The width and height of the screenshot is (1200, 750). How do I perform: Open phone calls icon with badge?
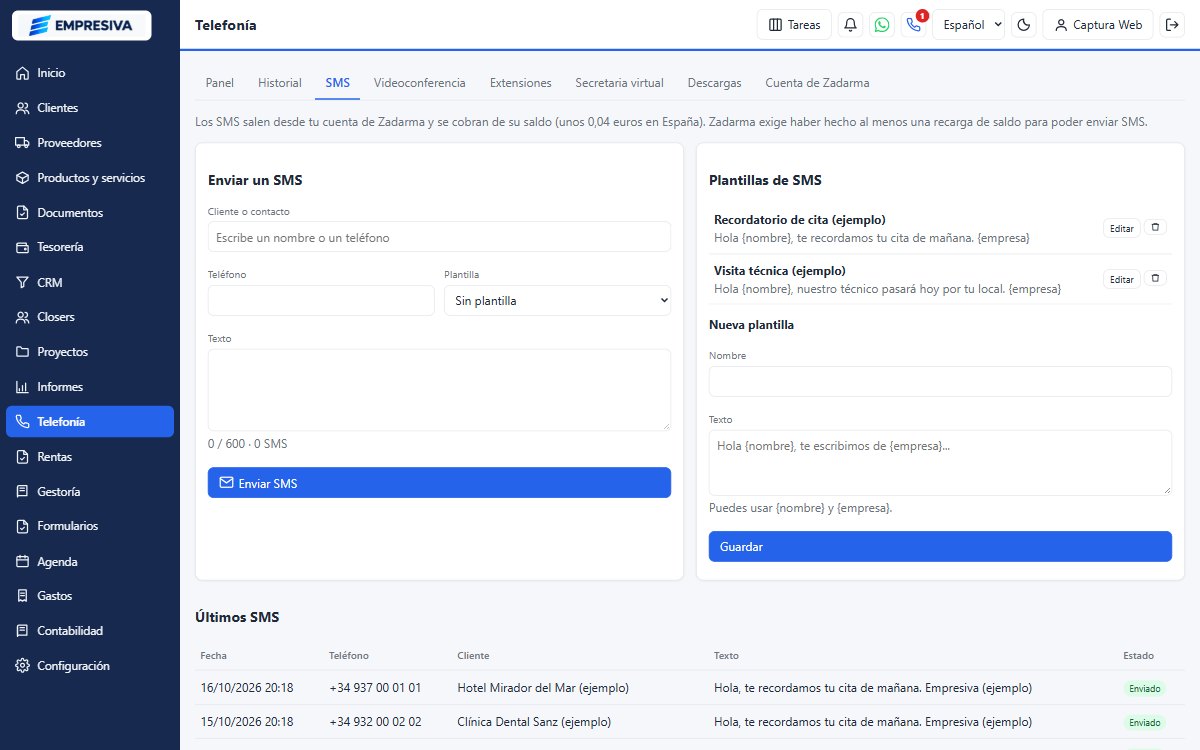tap(913, 25)
